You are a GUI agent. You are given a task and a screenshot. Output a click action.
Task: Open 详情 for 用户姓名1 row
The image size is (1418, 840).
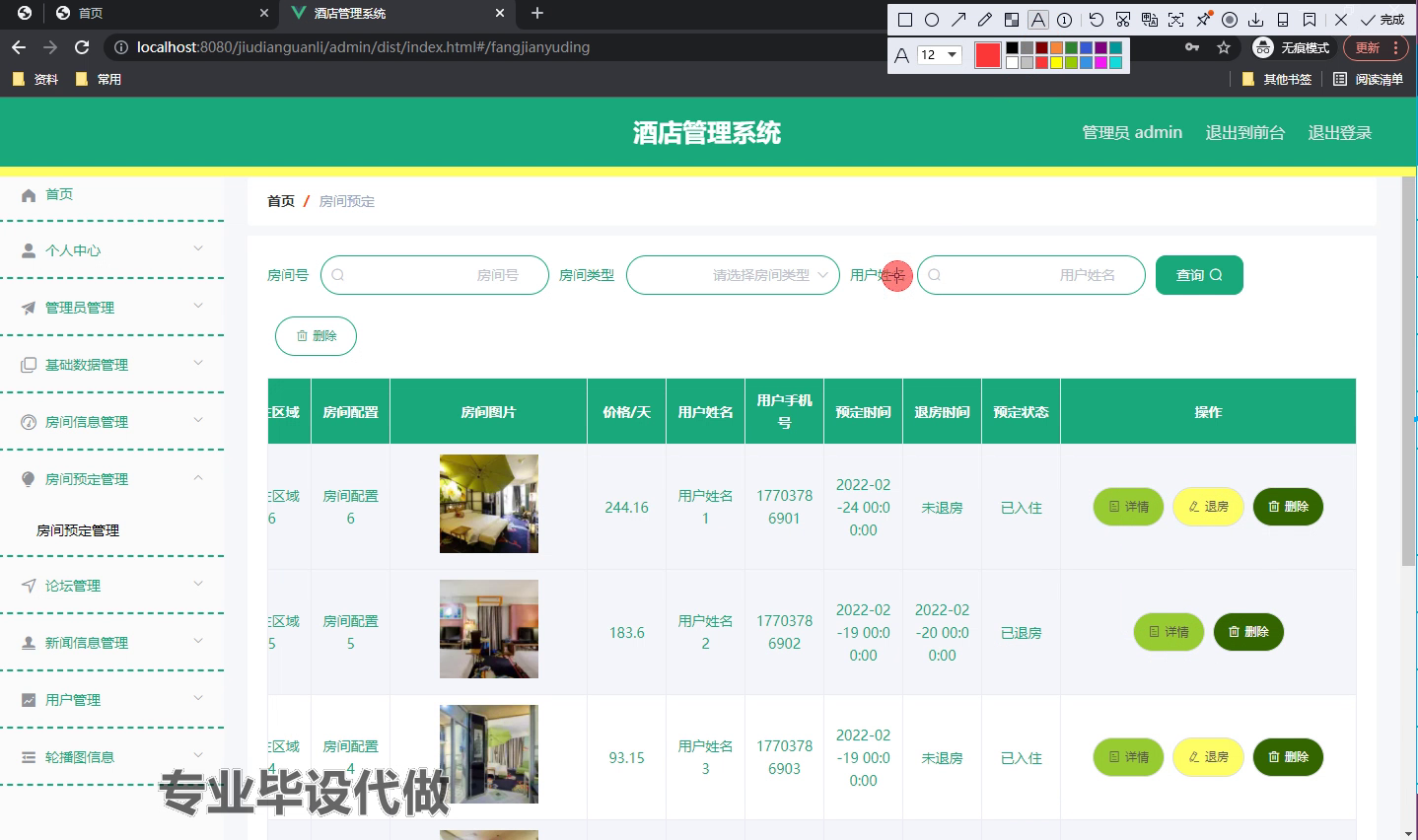click(x=1128, y=507)
